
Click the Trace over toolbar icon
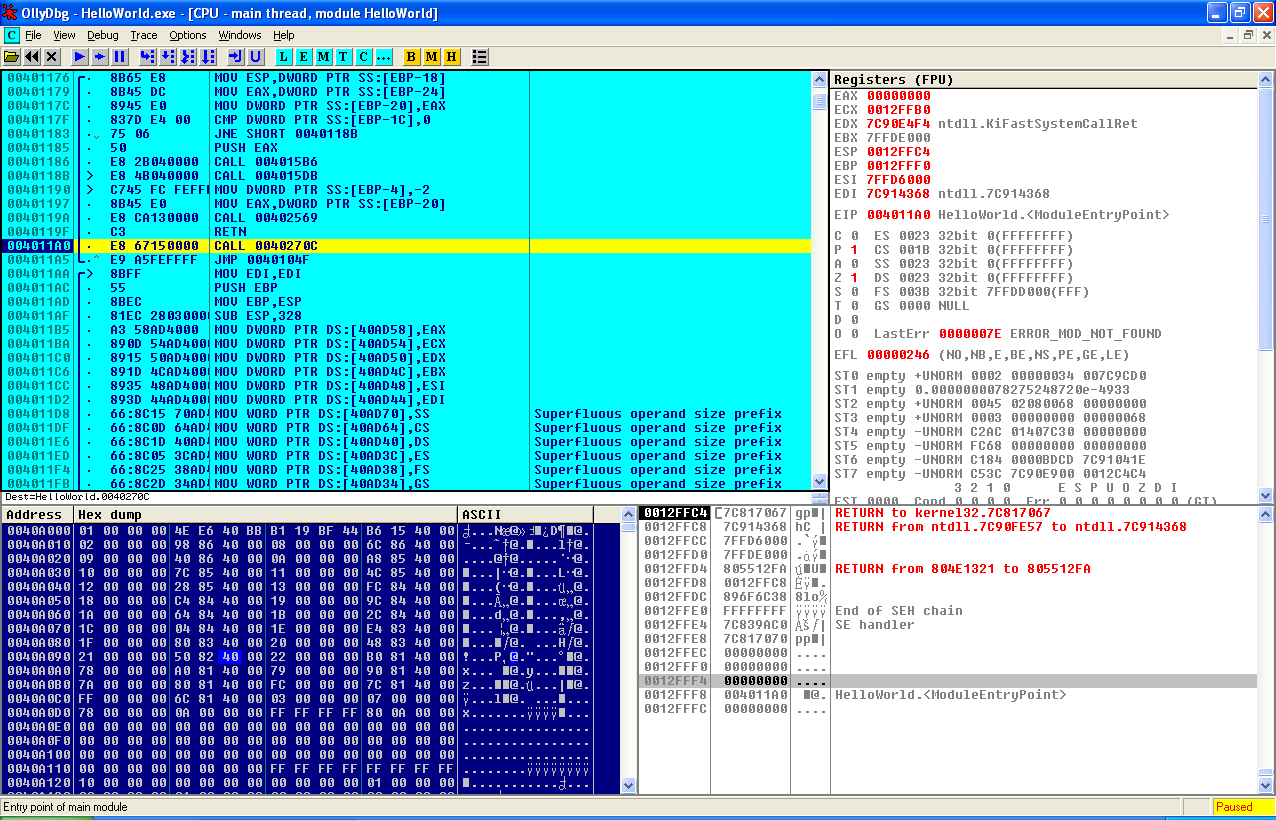[208, 57]
